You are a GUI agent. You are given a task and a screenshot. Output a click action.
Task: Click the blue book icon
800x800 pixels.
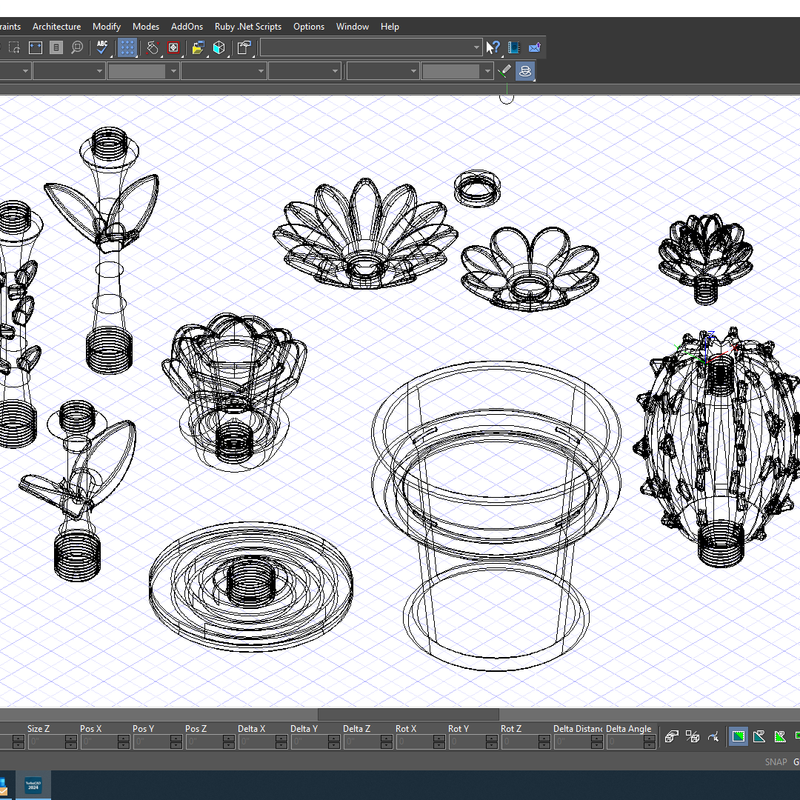pos(514,47)
